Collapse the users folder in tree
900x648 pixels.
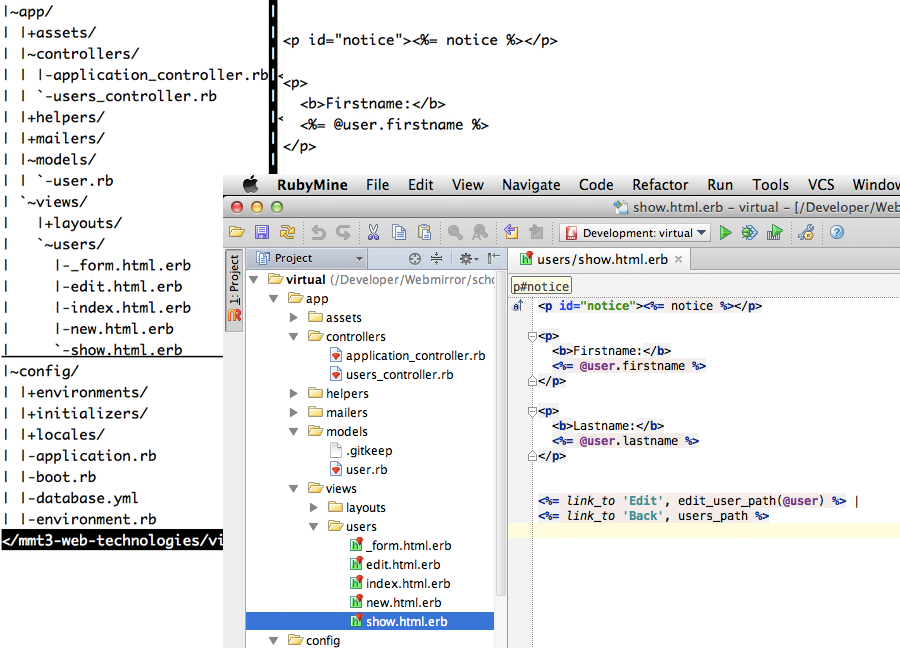pos(313,526)
